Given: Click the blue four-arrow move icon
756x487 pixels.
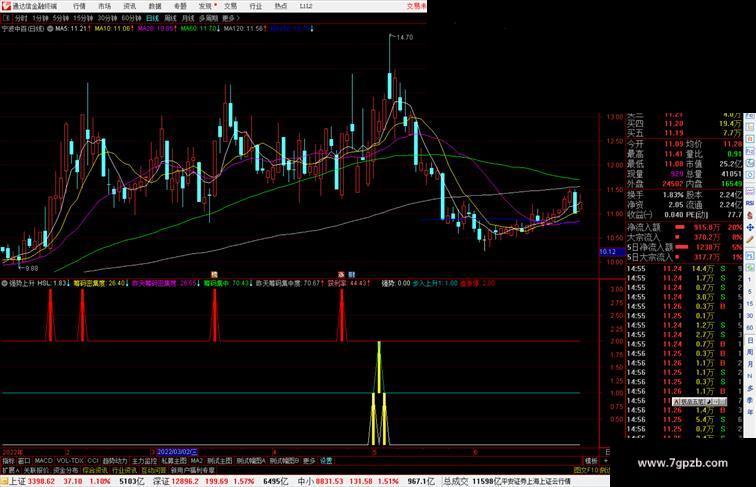Looking at the screenshot, I should pos(750,227).
